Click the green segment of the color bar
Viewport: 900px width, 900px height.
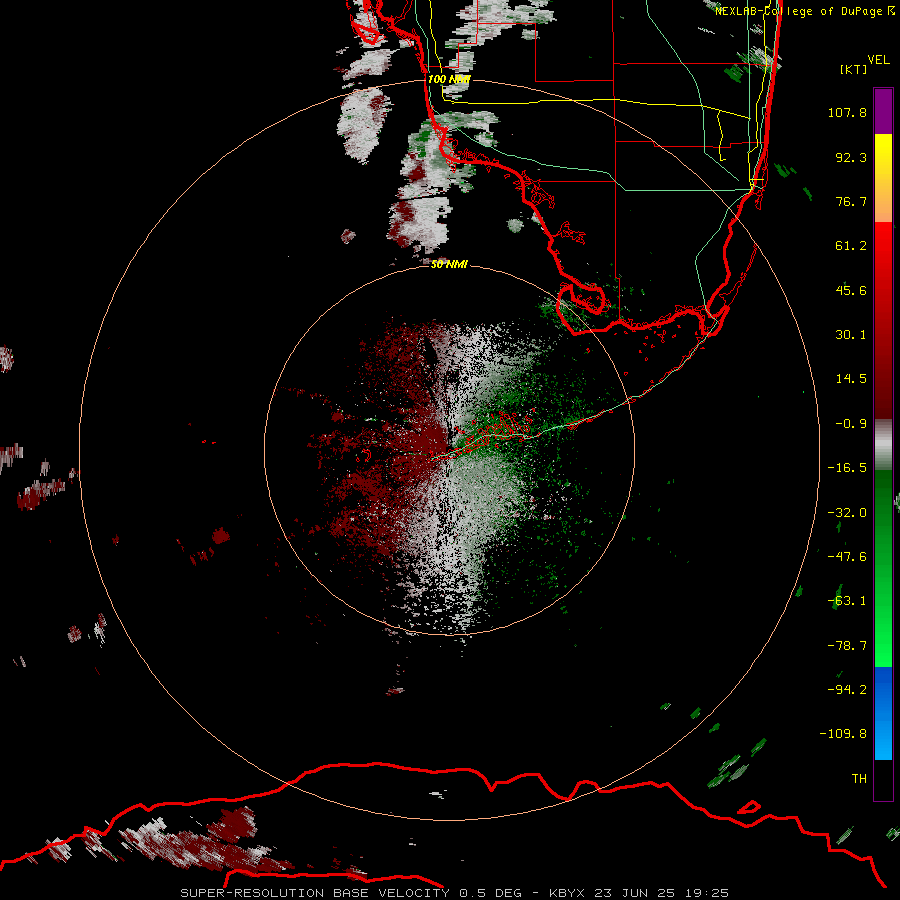point(883,568)
